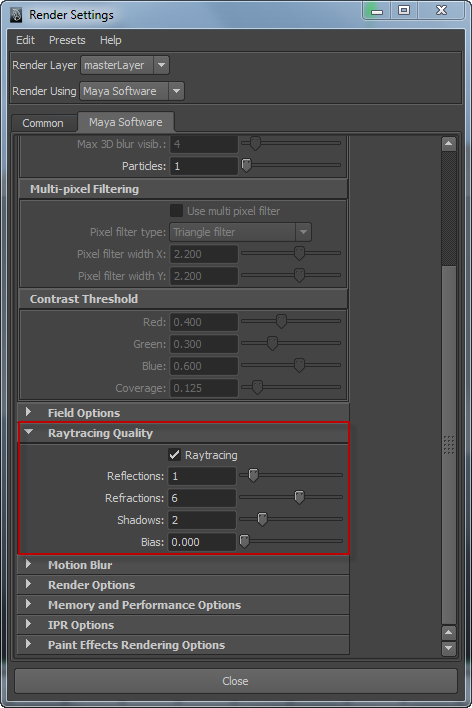Click the Multi-pixel Filtering section header
Screen dimensions: 472x708
coord(183,189)
